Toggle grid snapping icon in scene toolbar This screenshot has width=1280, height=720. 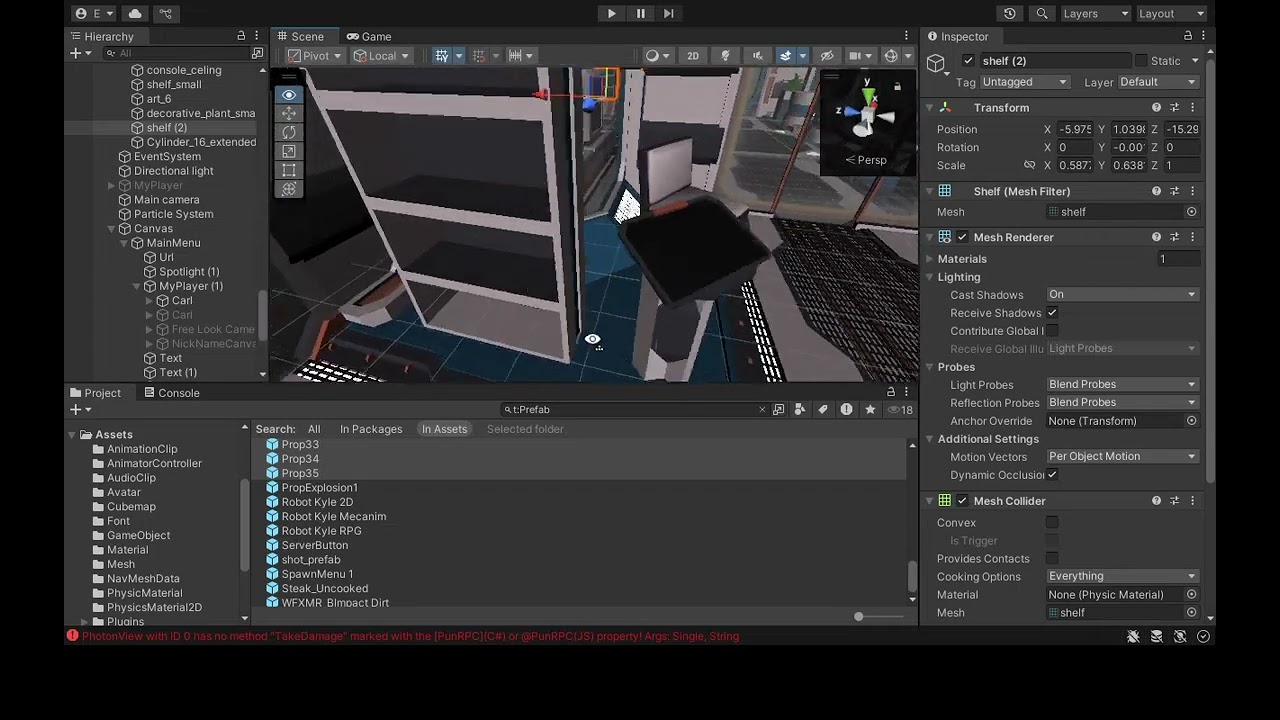point(478,55)
